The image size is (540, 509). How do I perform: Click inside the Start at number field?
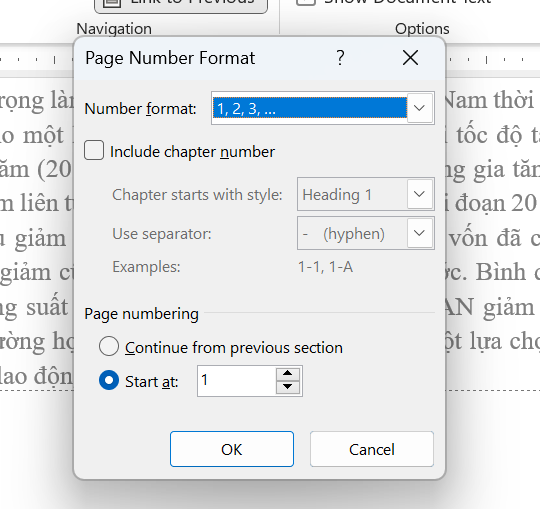[x=237, y=381]
